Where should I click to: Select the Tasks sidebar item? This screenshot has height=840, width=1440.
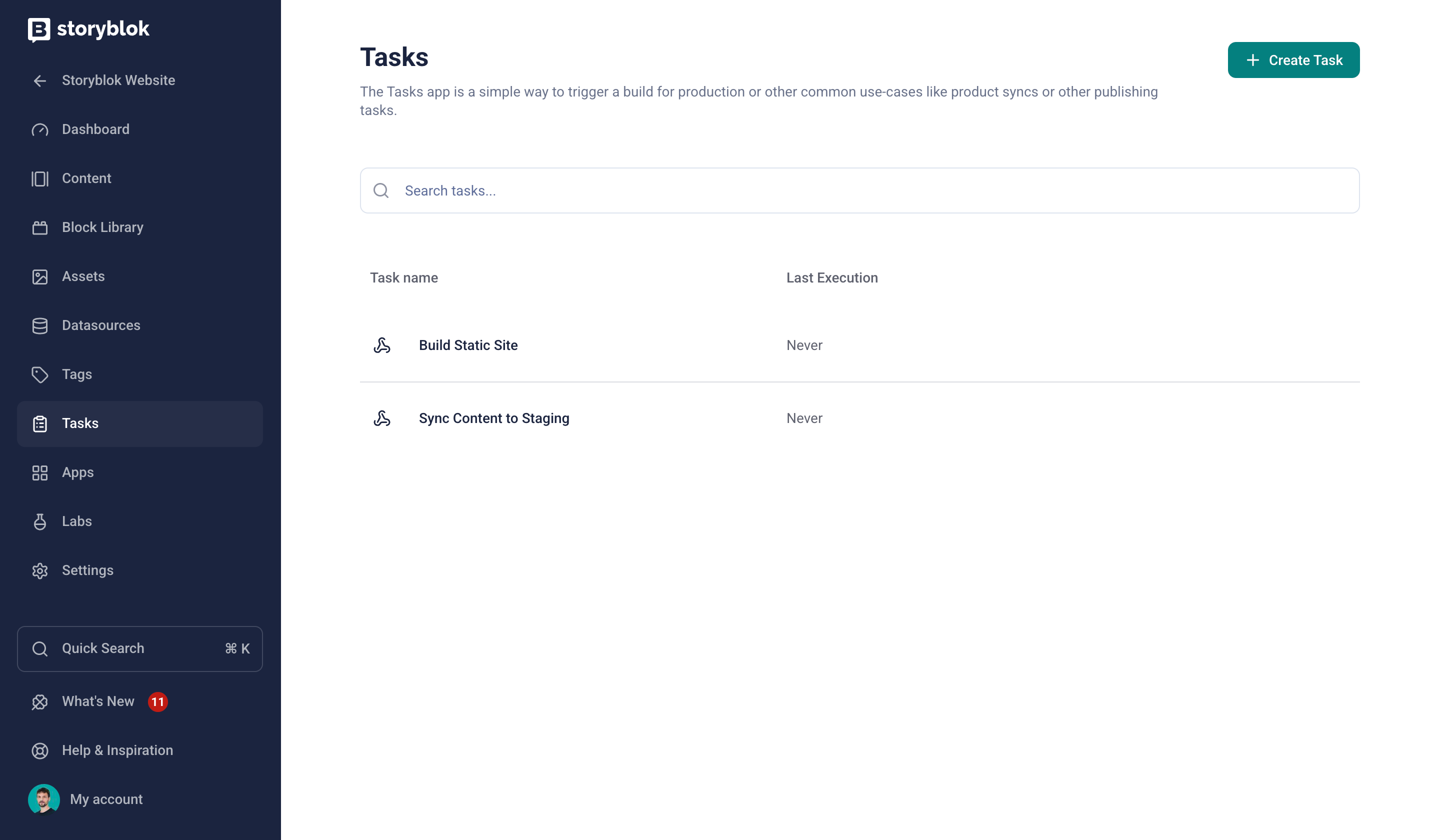coord(140,424)
